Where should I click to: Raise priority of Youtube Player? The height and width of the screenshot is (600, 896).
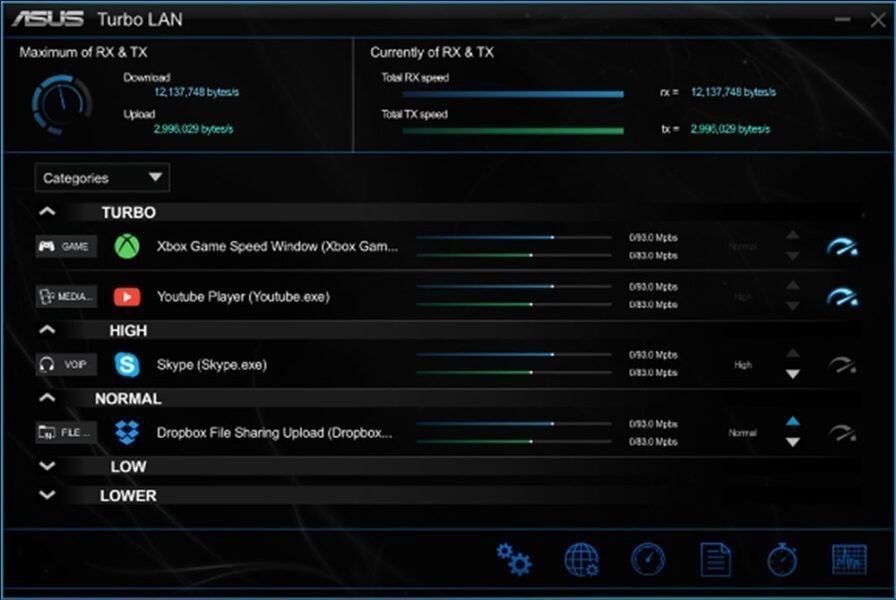[x=793, y=285]
